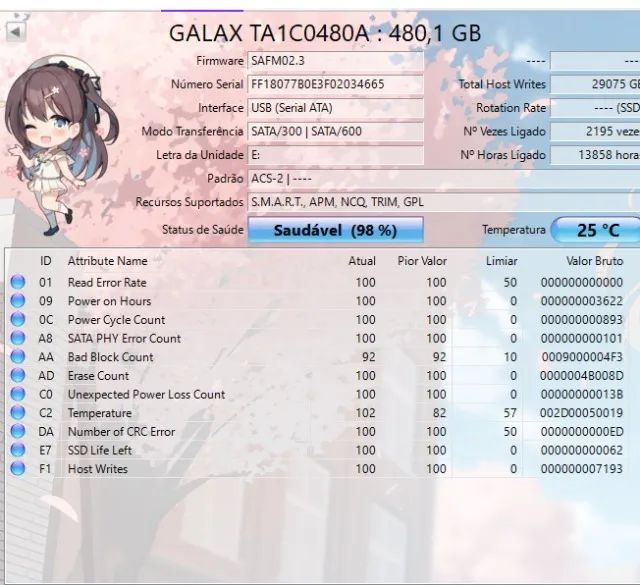This screenshot has height=585, width=640.
Task: Click the status orb for Power on Hours
Action: 18,301
